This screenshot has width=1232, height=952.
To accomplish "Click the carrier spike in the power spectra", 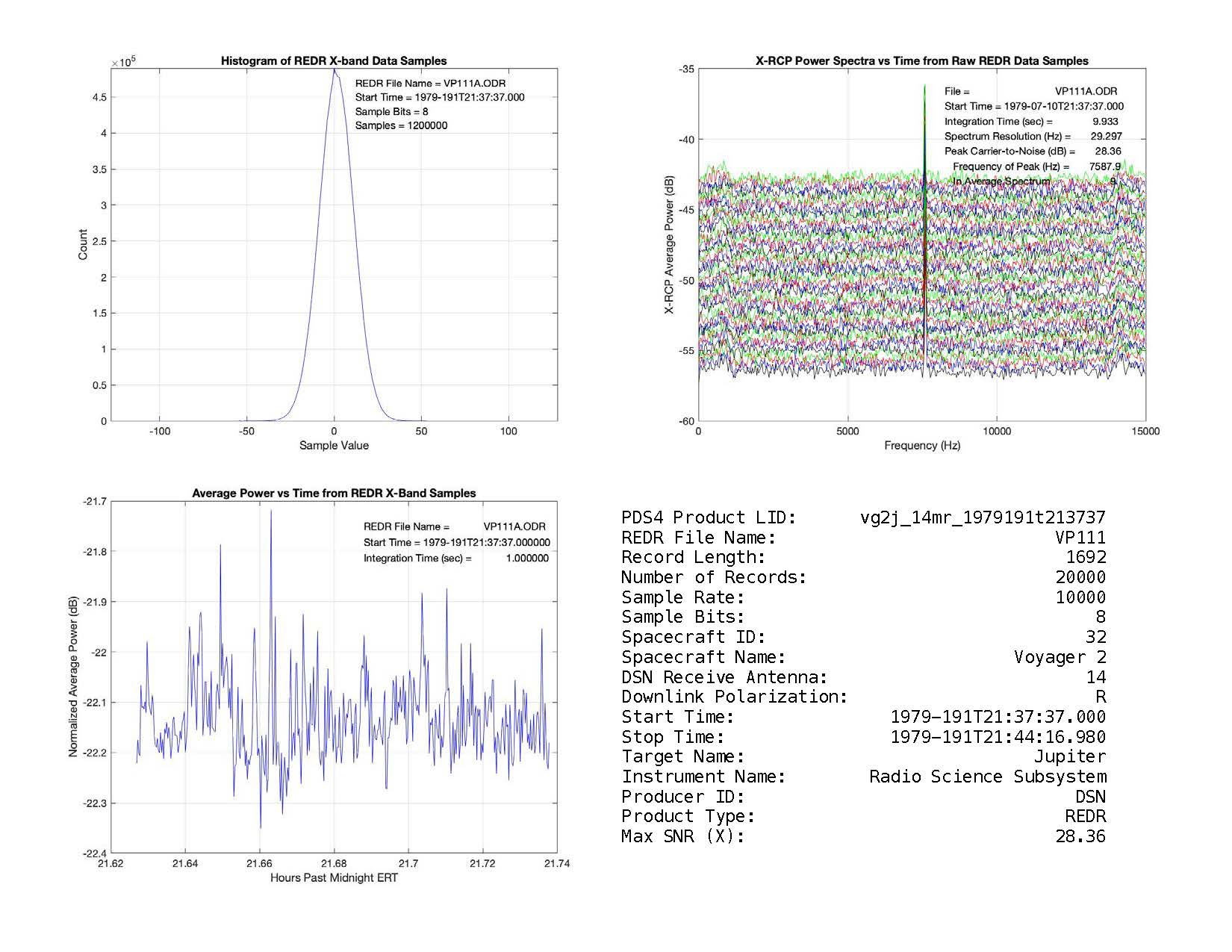I will [924, 90].
